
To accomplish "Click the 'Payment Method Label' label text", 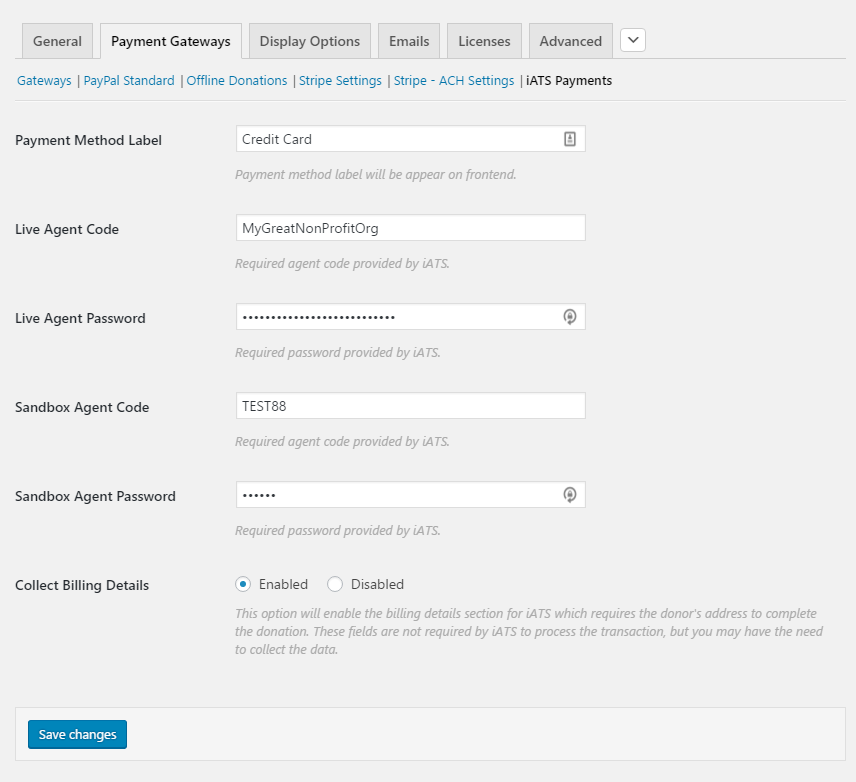I will pos(88,140).
